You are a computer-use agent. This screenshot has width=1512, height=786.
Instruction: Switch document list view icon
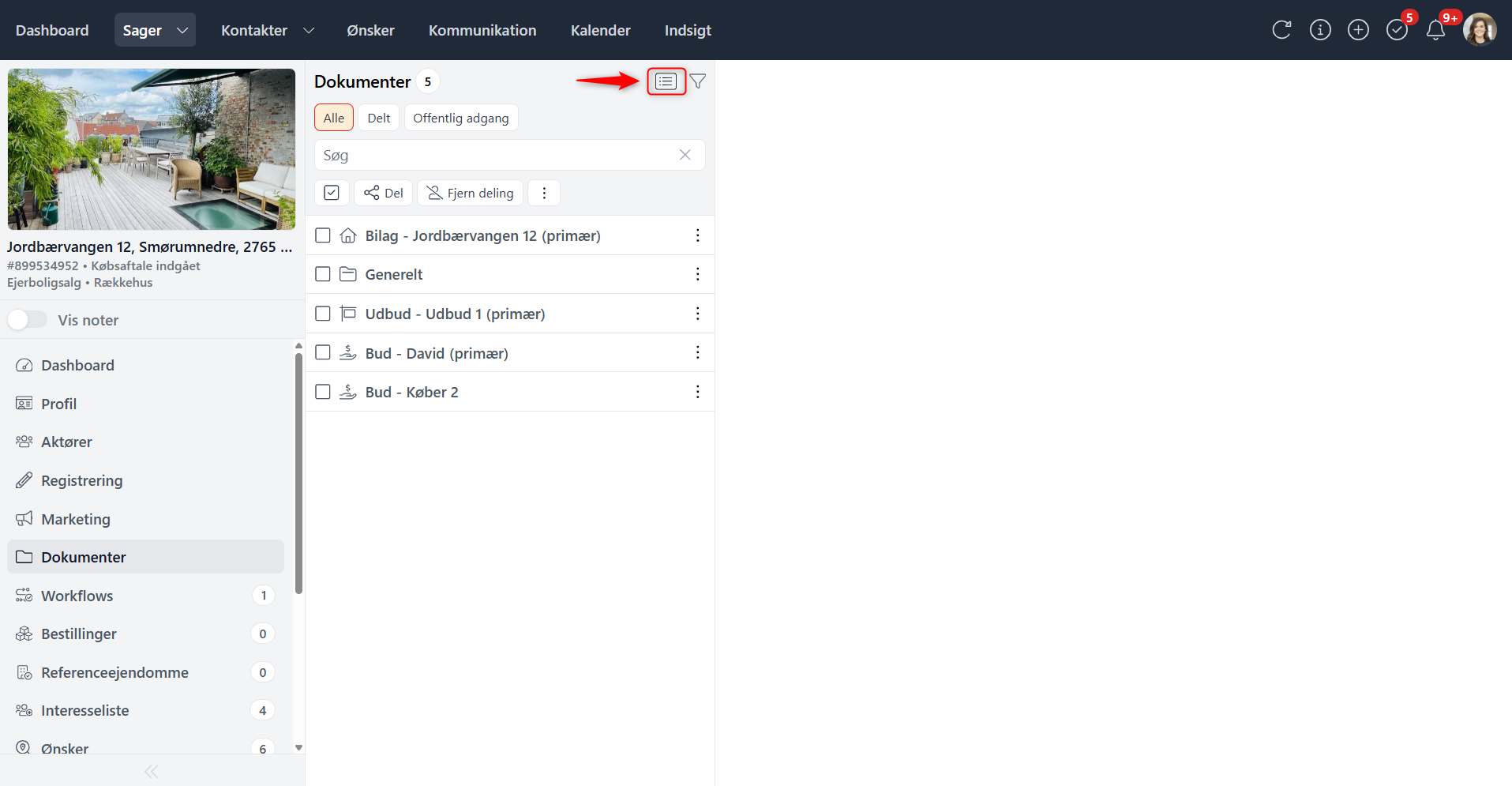coord(666,81)
